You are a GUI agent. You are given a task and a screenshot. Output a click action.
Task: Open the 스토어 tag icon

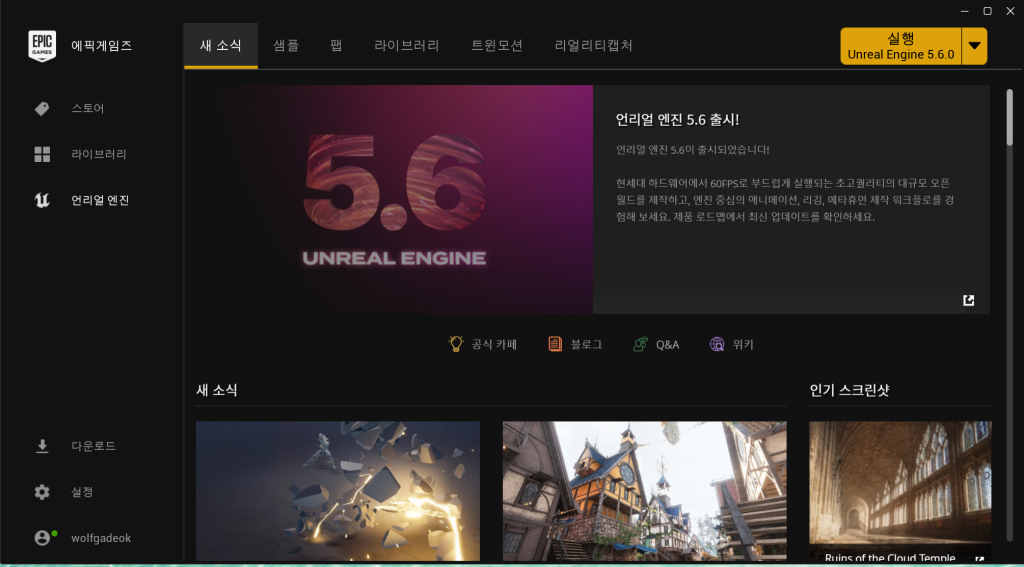[42, 108]
